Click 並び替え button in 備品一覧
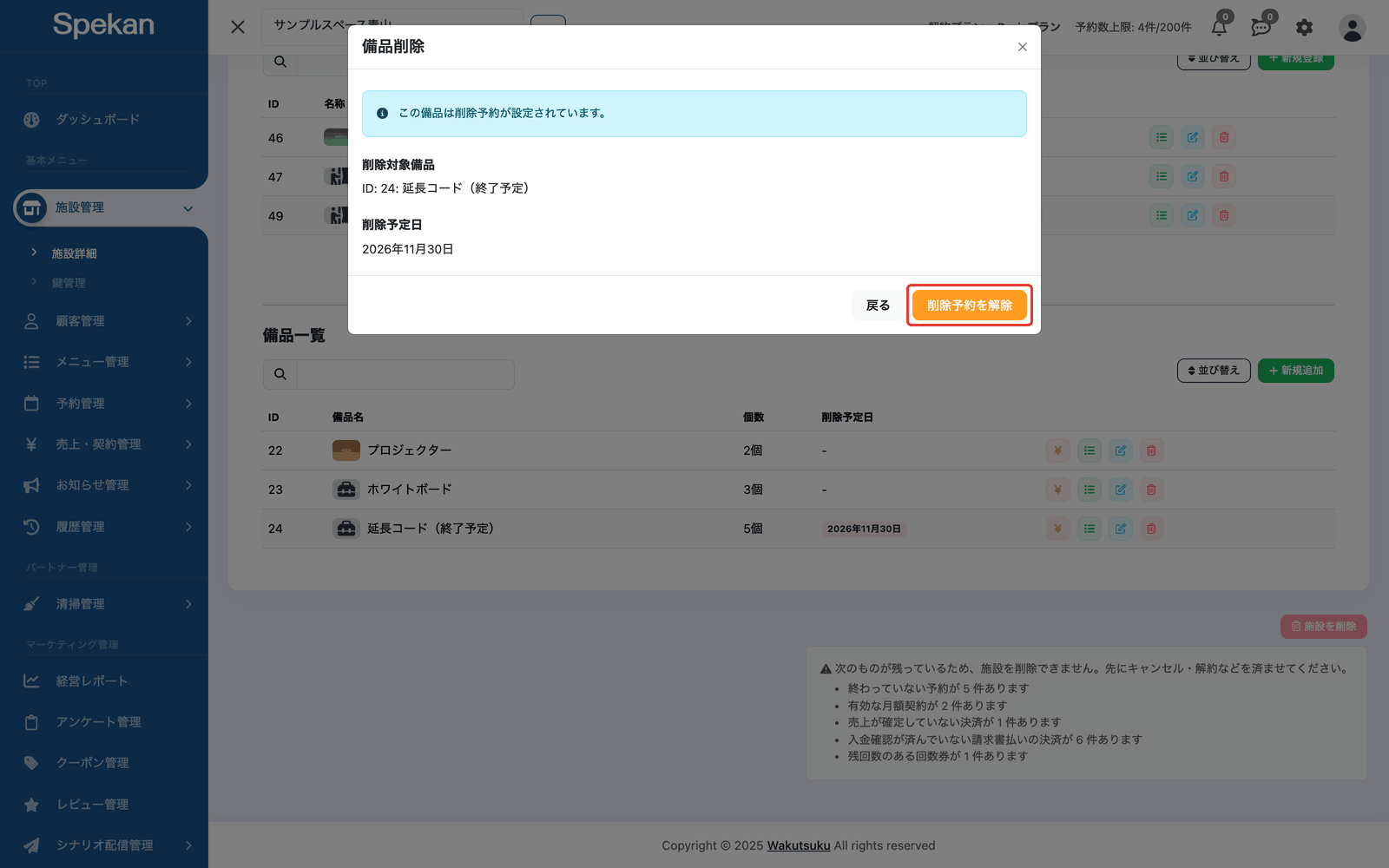 (1214, 371)
